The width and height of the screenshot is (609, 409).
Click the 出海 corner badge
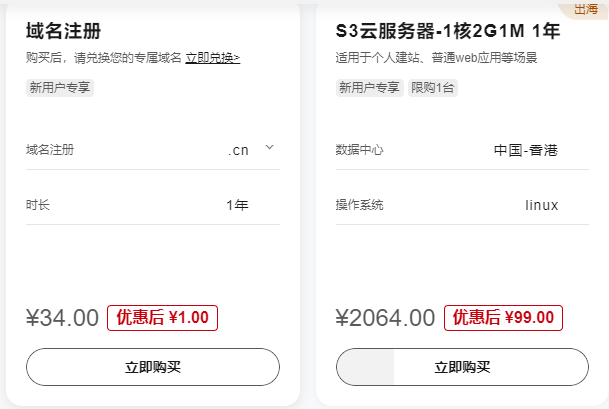586,9
